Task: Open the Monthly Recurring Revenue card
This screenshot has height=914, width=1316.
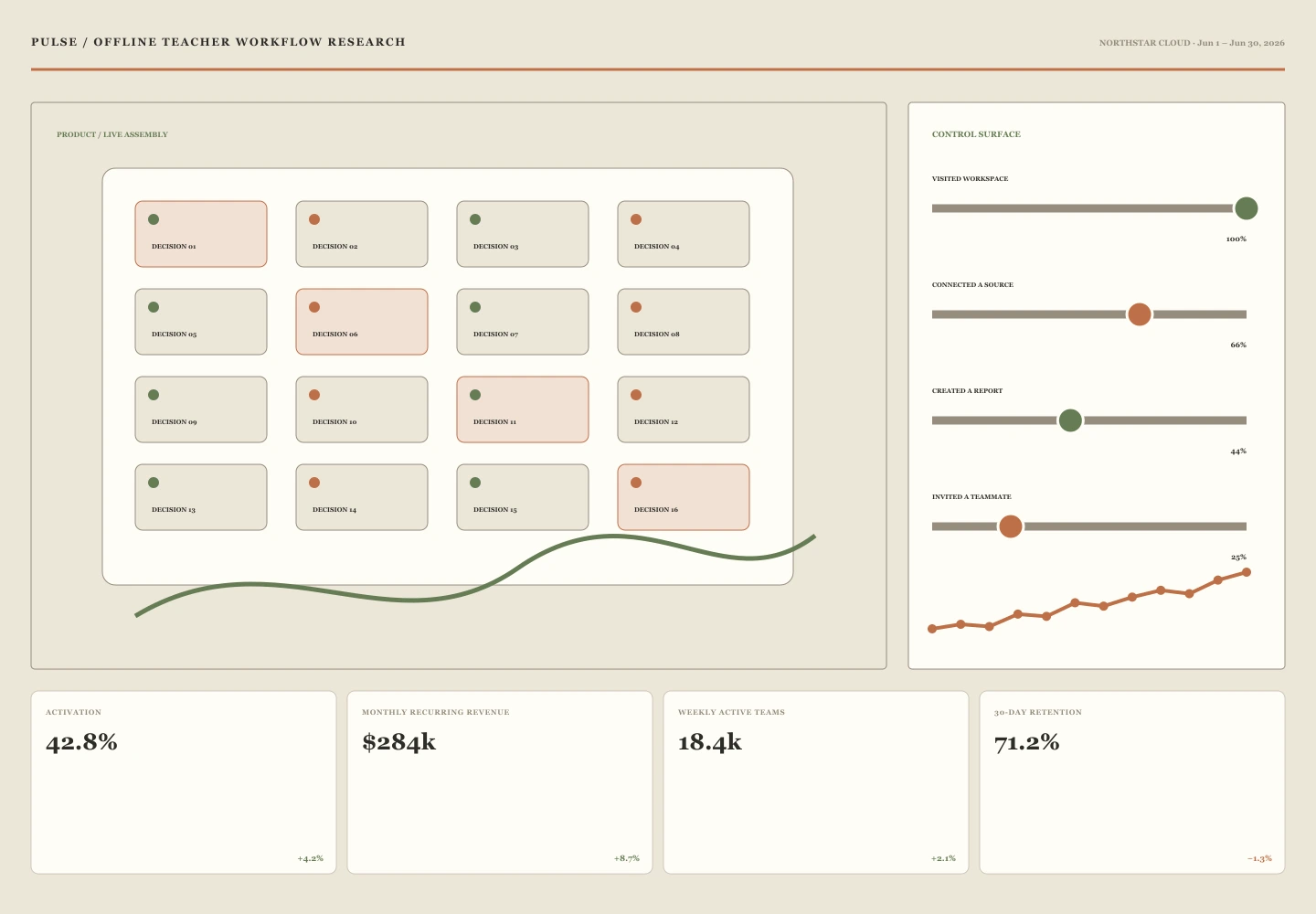Action: tap(500, 782)
